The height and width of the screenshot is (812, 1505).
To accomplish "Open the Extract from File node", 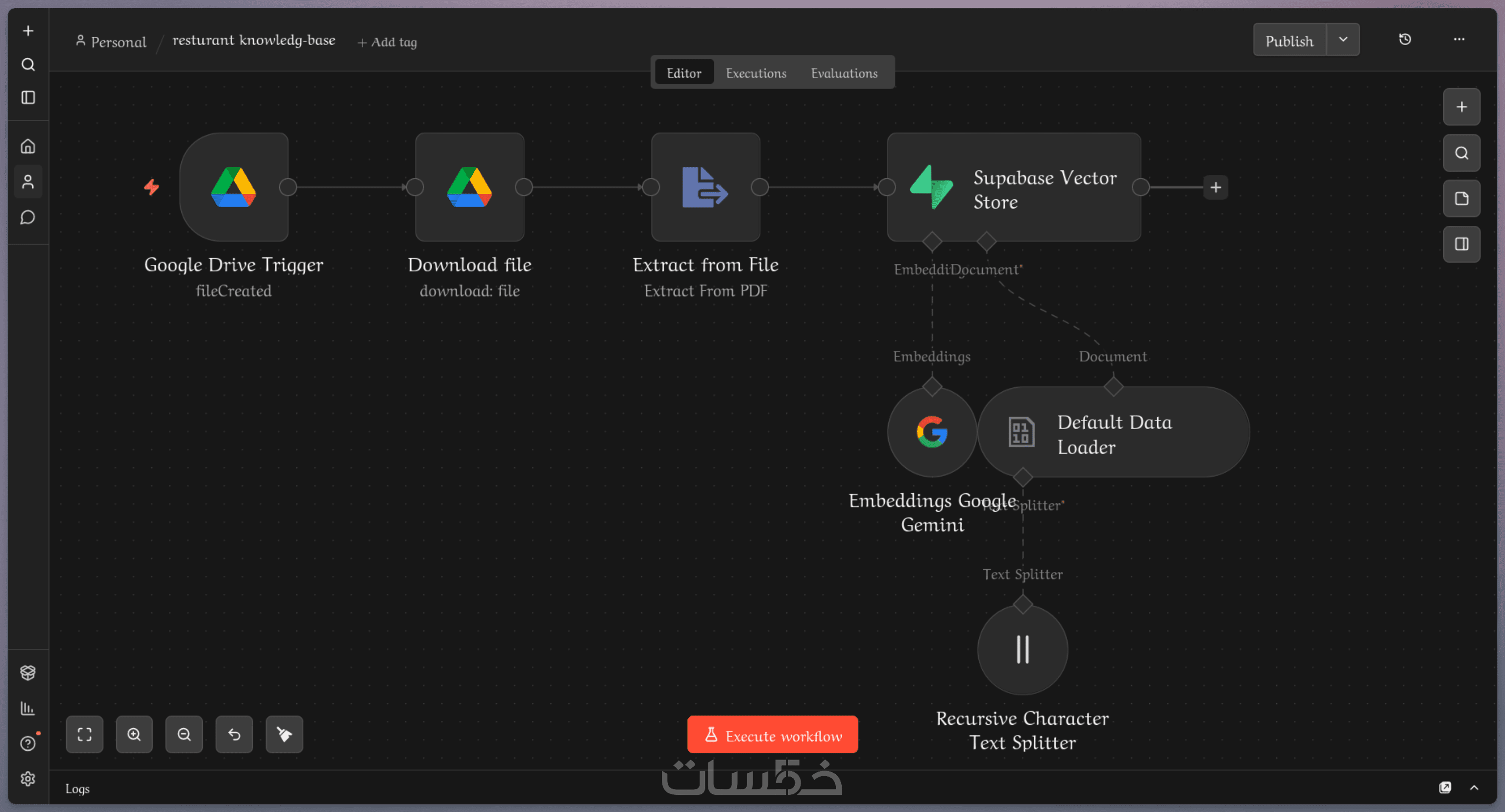I will click(705, 187).
